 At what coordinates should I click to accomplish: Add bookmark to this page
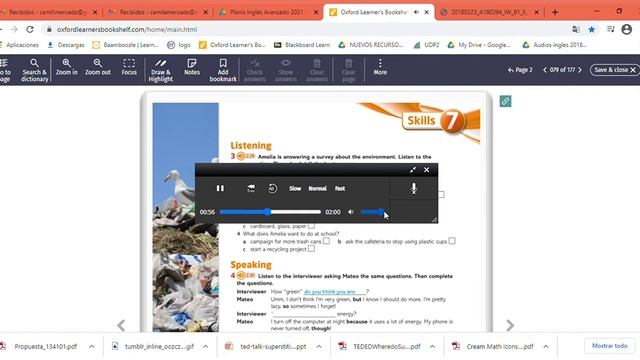[x=223, y=70]
